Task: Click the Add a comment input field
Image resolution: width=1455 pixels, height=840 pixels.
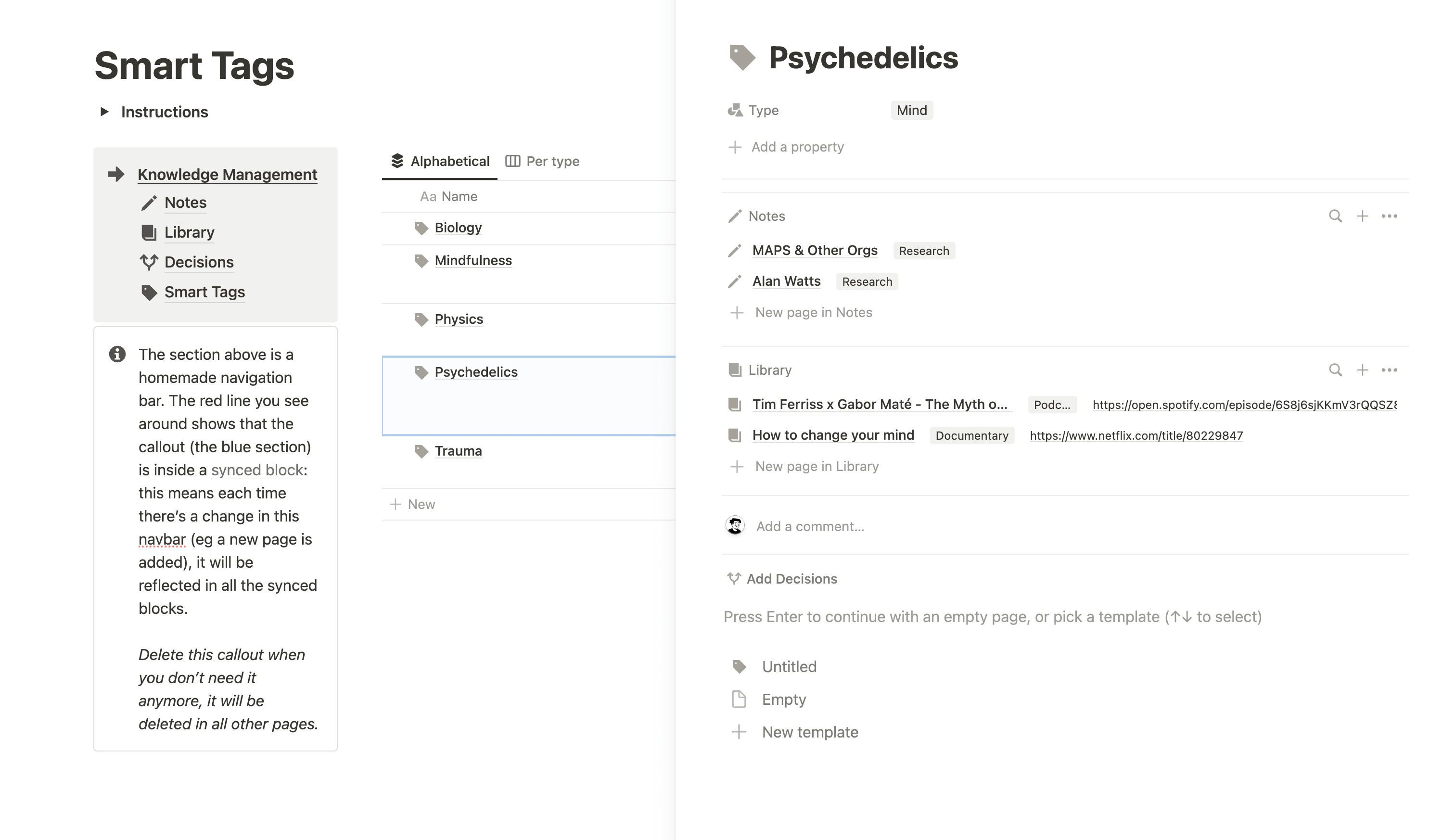Action: [808, 526]
